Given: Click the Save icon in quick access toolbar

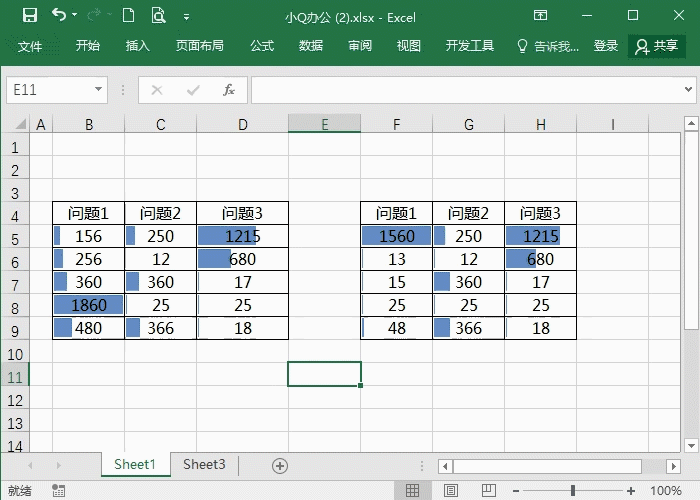Looking at the screenshot, I should pos(30,16).
